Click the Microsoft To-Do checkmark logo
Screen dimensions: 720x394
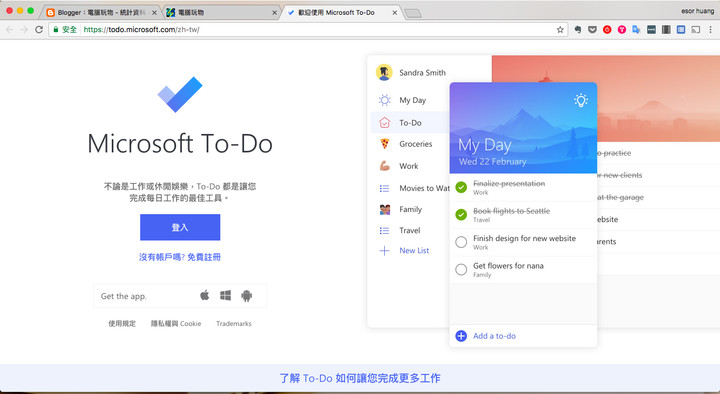click(180, 95)
